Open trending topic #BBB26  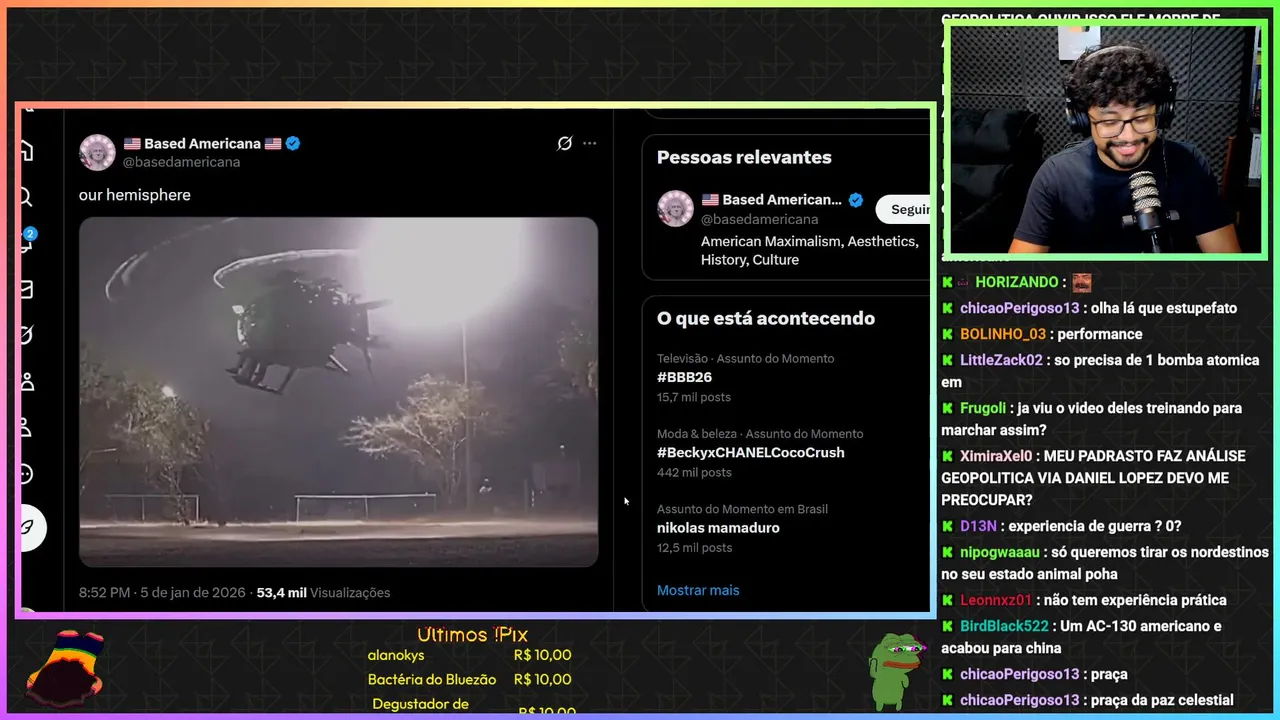685,377
